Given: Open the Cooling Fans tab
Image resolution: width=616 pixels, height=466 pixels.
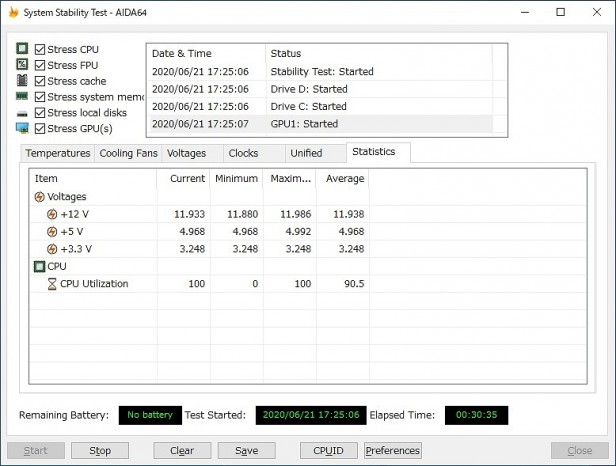Looking at the screenshot, I should (128, 153).
